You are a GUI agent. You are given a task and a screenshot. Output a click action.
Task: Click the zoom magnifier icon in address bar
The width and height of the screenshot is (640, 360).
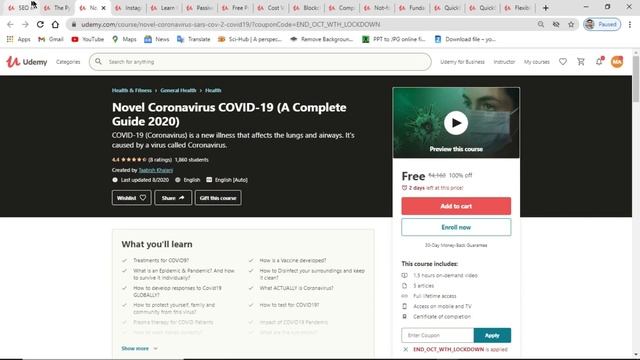click(541, 24)
